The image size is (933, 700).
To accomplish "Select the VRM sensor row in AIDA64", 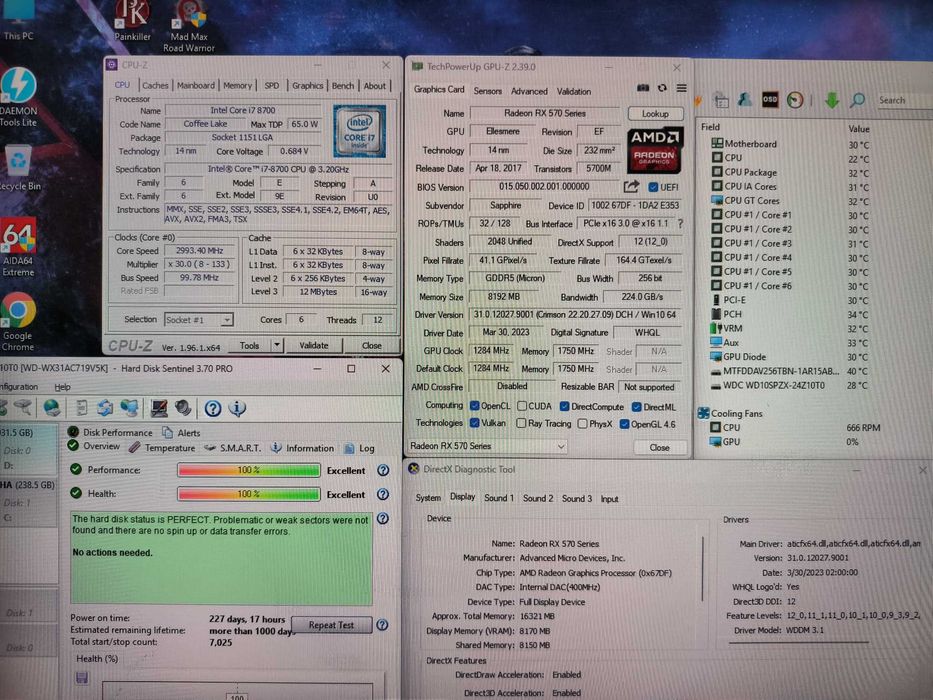I will [x=791, y=329].
